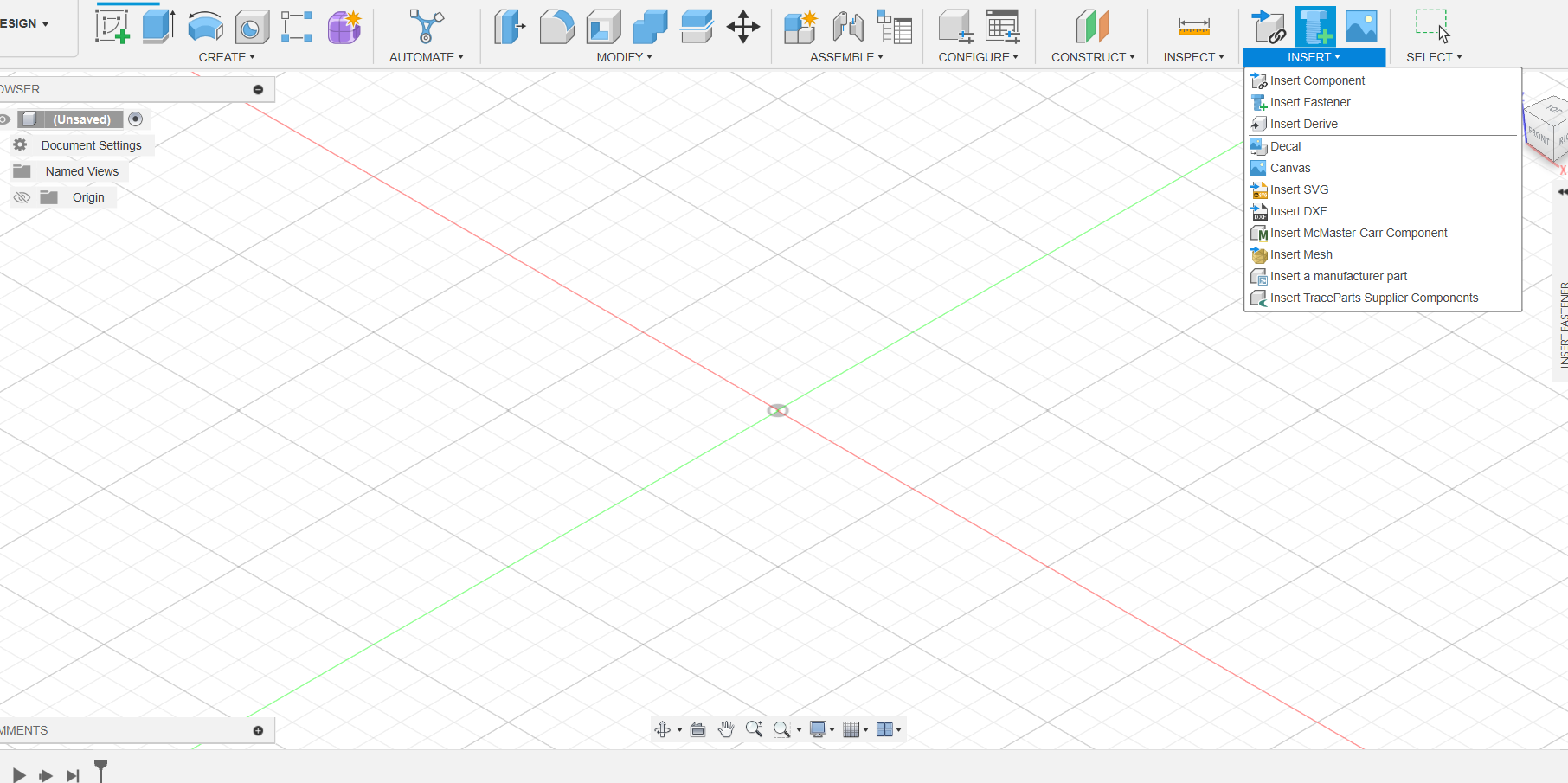
Task: Toggle visibility of the (Unsaved) component
Action: tap(4, 119)
